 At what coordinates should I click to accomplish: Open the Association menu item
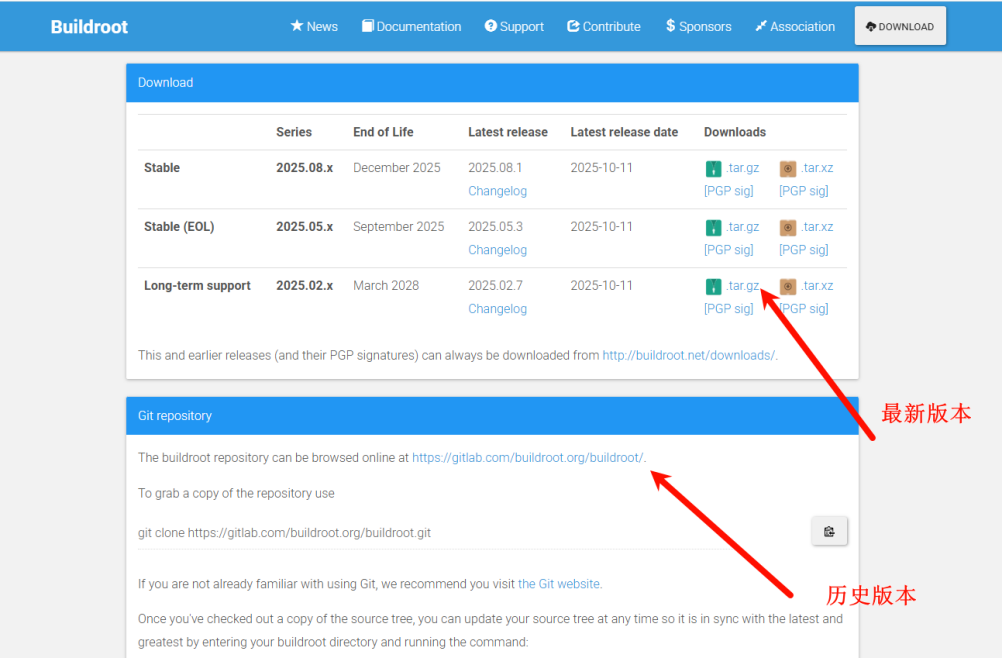(x=795, y=26)
